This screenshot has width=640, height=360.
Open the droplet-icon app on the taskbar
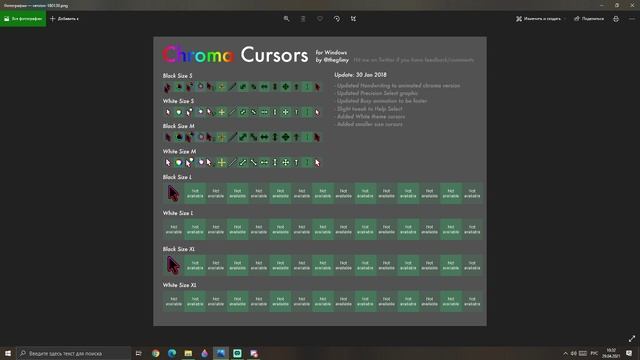coord(204,353)
